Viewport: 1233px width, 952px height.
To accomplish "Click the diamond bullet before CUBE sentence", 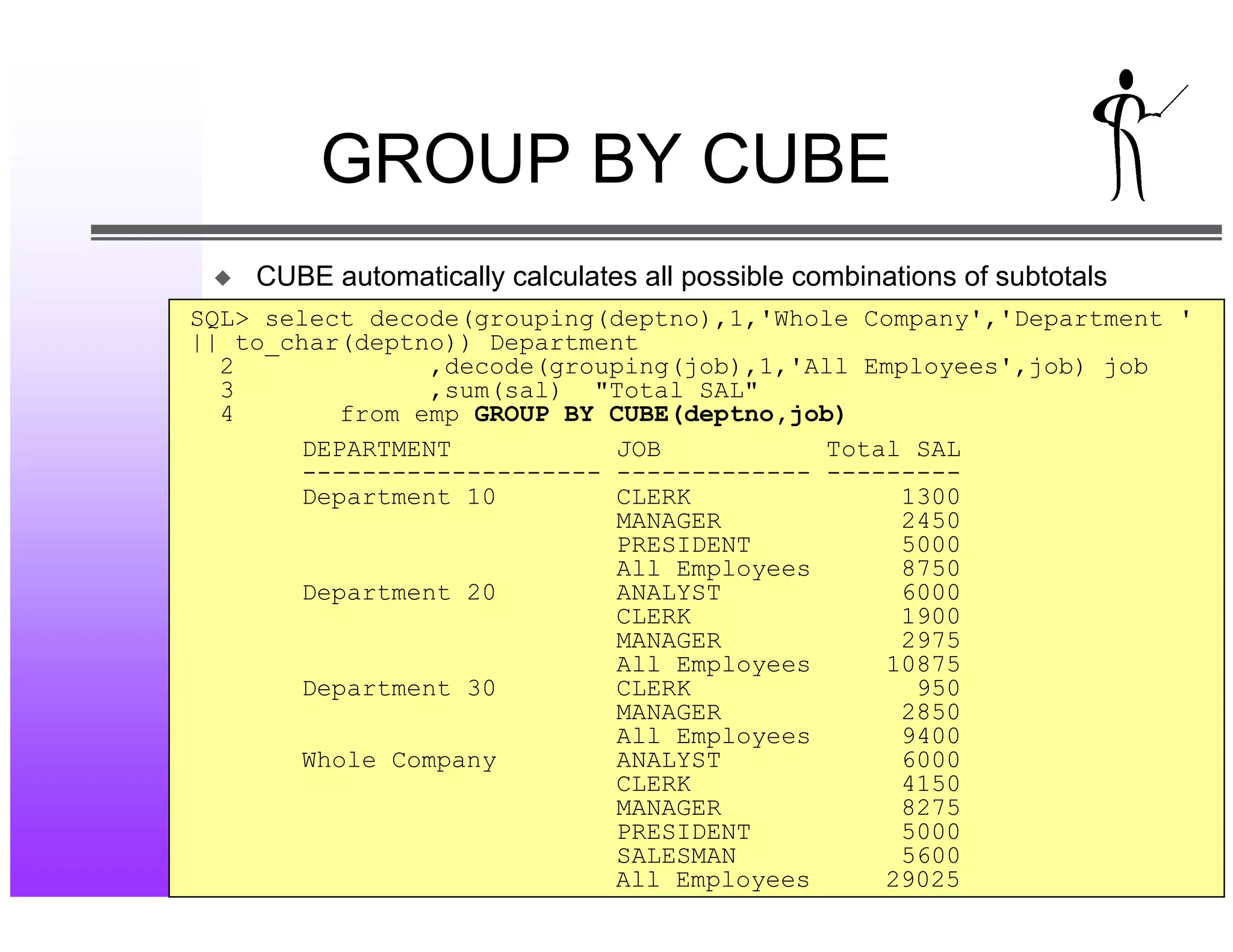I will pyautogui.click(x=223, y=277).
